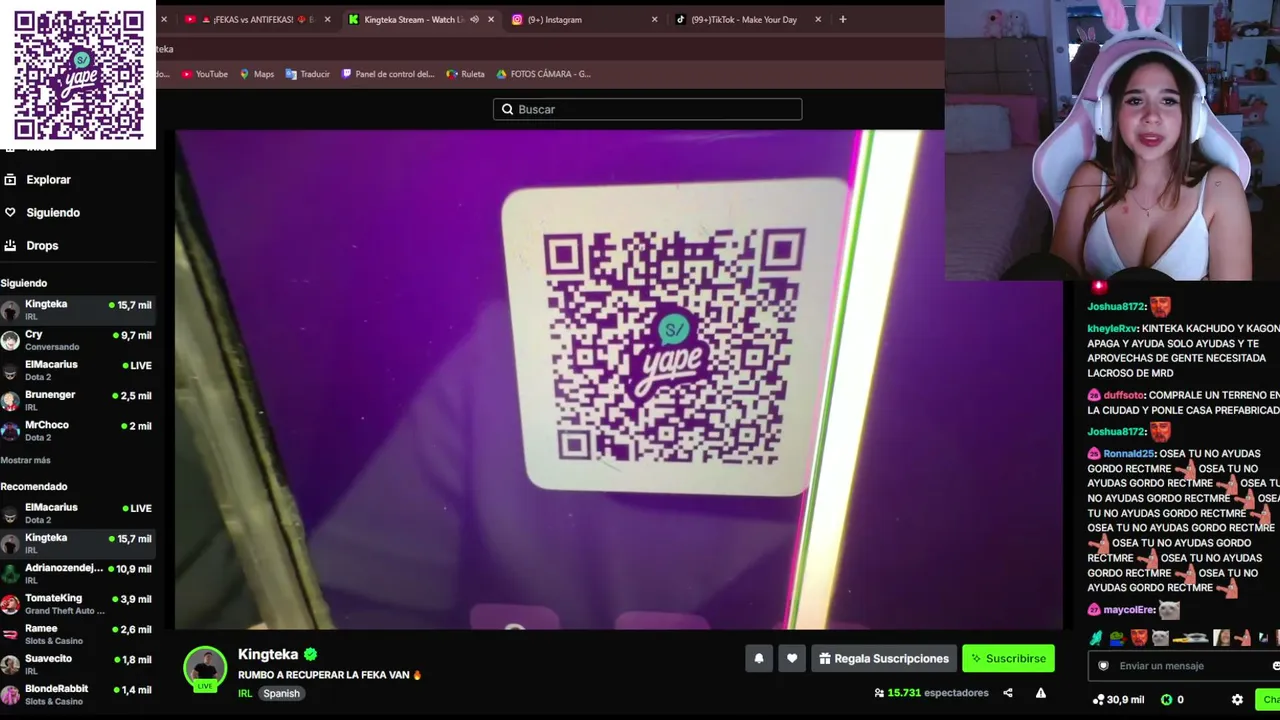Open the Panel de control bookmark
This screenshot has height=720, width=1280.
pos(389,74)
